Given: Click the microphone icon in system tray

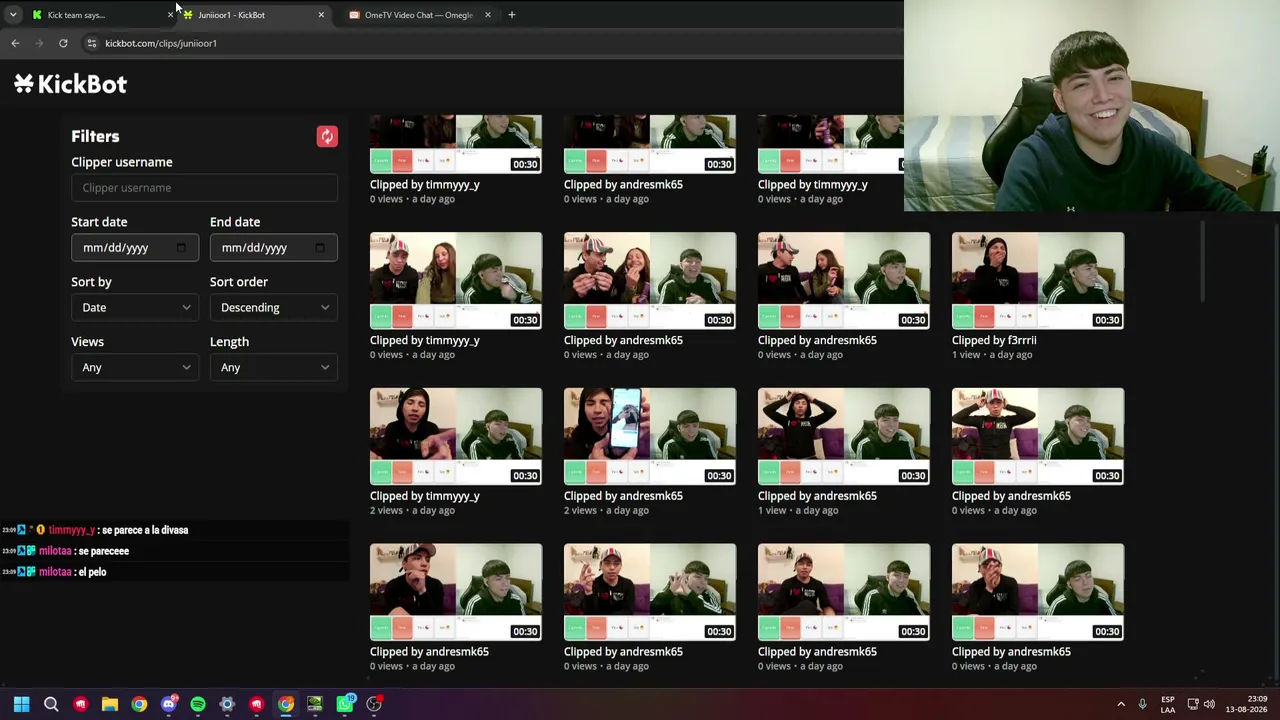Looking at the screenshot, I should pyautogui.click(x=1142, y=704).
